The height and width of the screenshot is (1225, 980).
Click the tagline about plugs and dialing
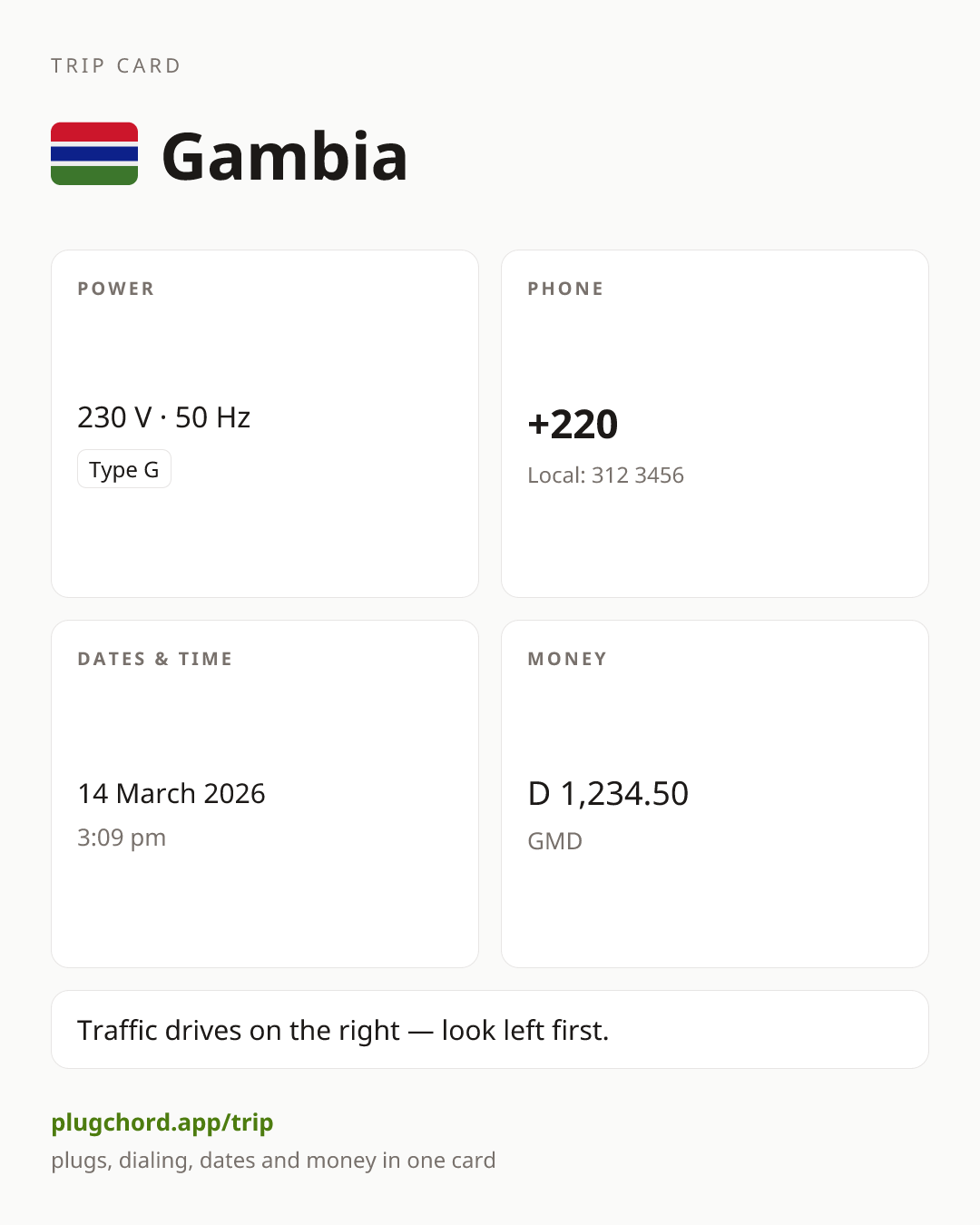pyautogui.click(x=273, y=1161)
